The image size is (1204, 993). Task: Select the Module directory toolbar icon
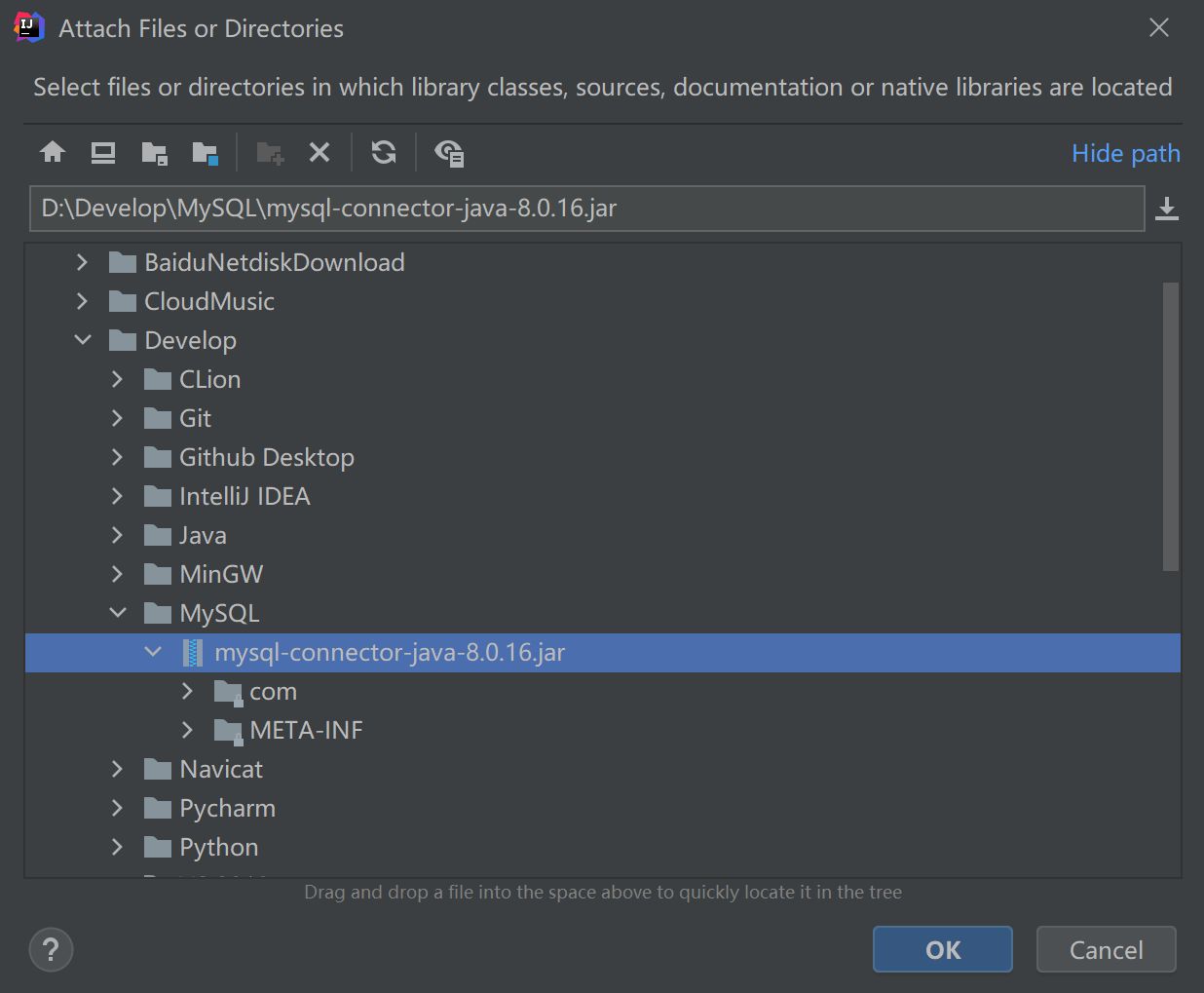pyautogui.click(x=206, y=153)
